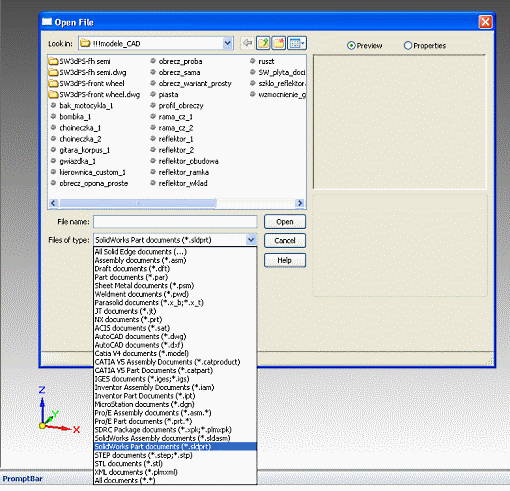Choose Assembly documents (*.asm) type
Viewport: 510px width, 491px height.
pyautogui.click(x=175, y=260)
